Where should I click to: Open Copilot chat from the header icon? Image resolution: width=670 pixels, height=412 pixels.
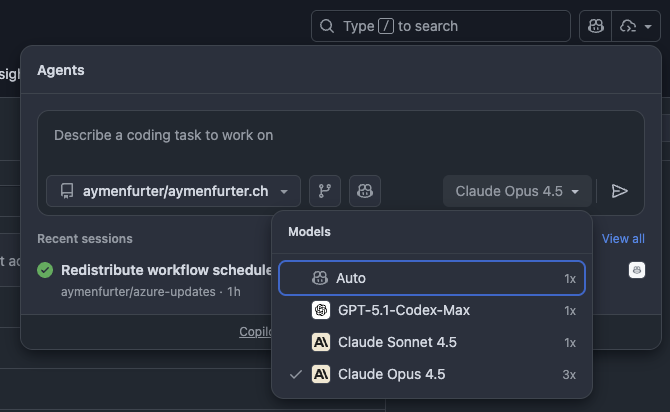coord(596,26)
